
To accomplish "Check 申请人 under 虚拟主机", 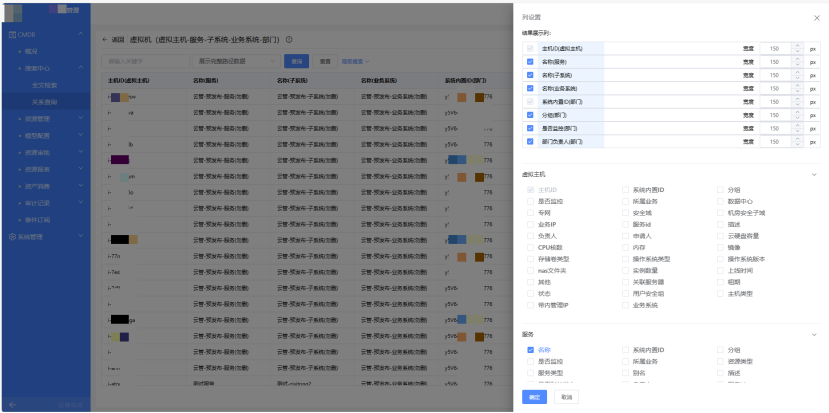I will (x=625, y=236).
